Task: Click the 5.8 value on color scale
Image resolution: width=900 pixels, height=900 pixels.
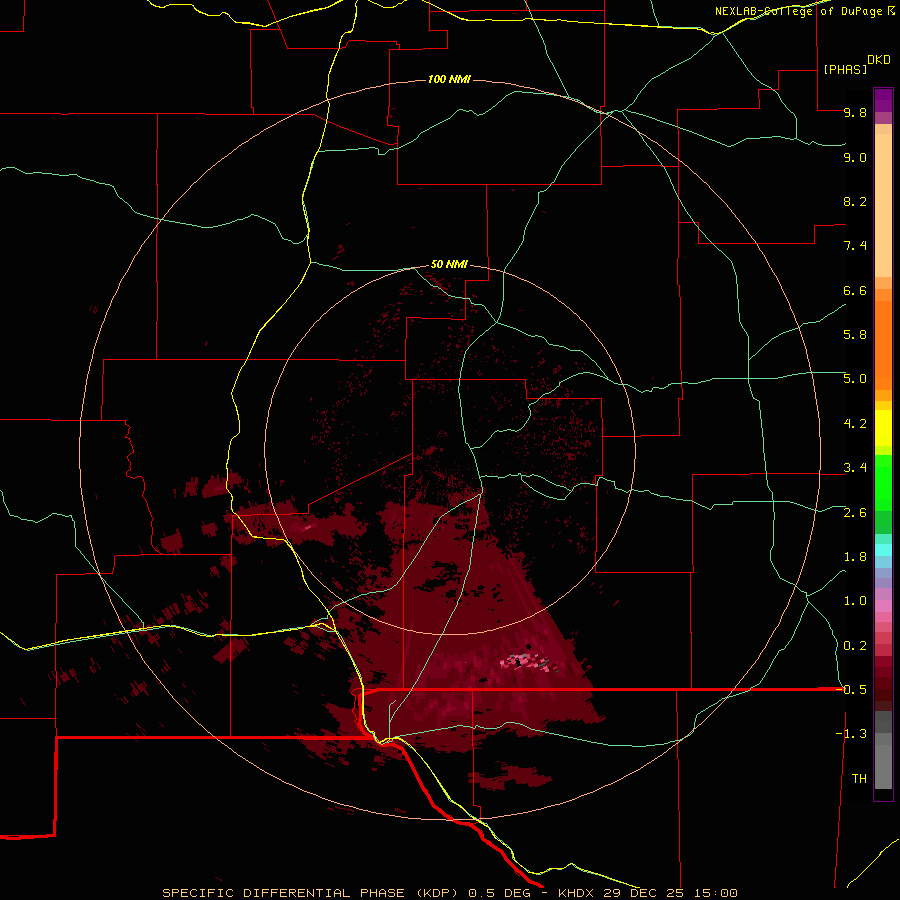Action: (855, 335)
